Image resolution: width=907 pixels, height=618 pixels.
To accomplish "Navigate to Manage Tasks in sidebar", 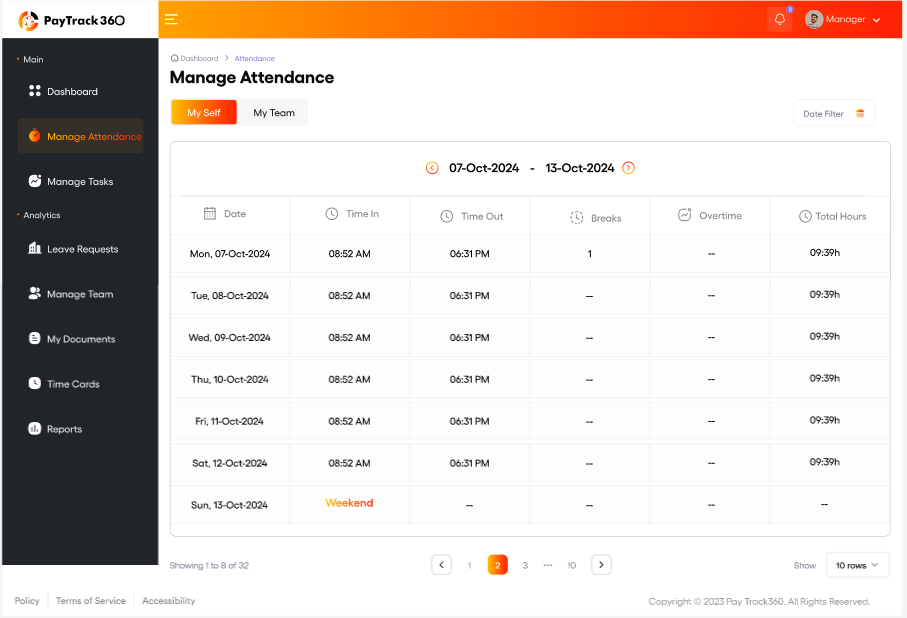I will click(x=80, y=182).
